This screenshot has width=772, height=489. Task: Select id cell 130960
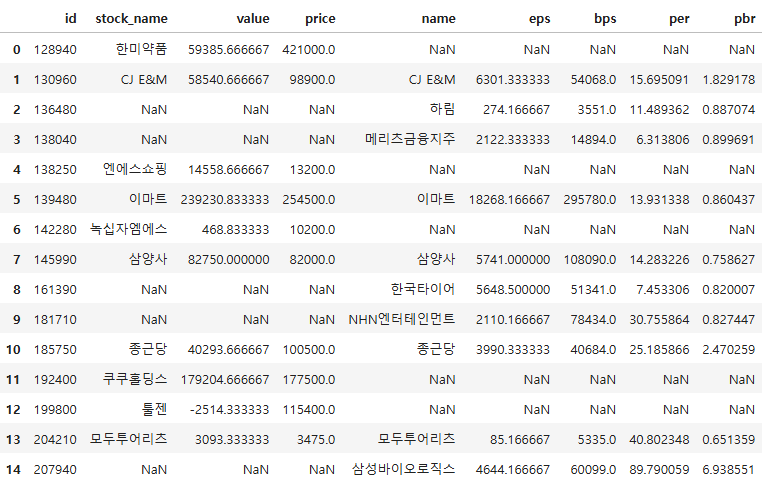(x=55, y=80)
